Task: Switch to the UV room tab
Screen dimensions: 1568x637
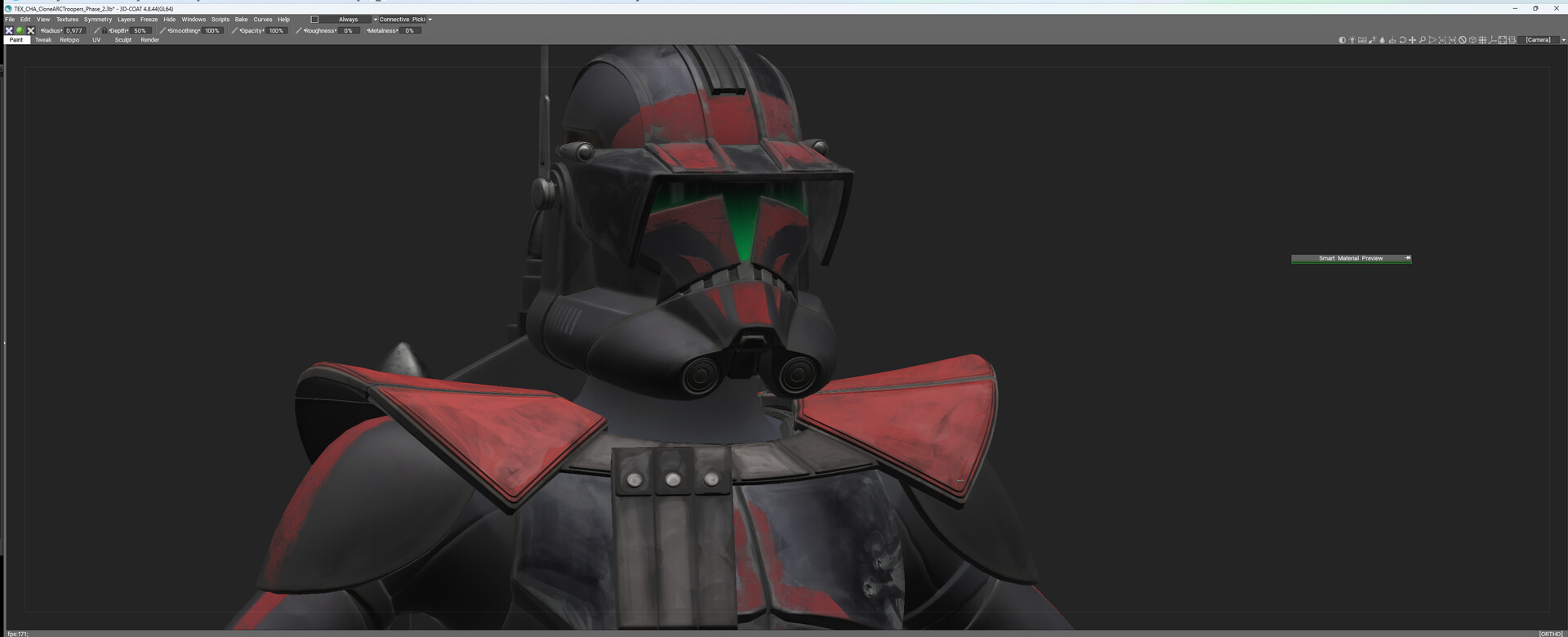Action: [96, 40]
